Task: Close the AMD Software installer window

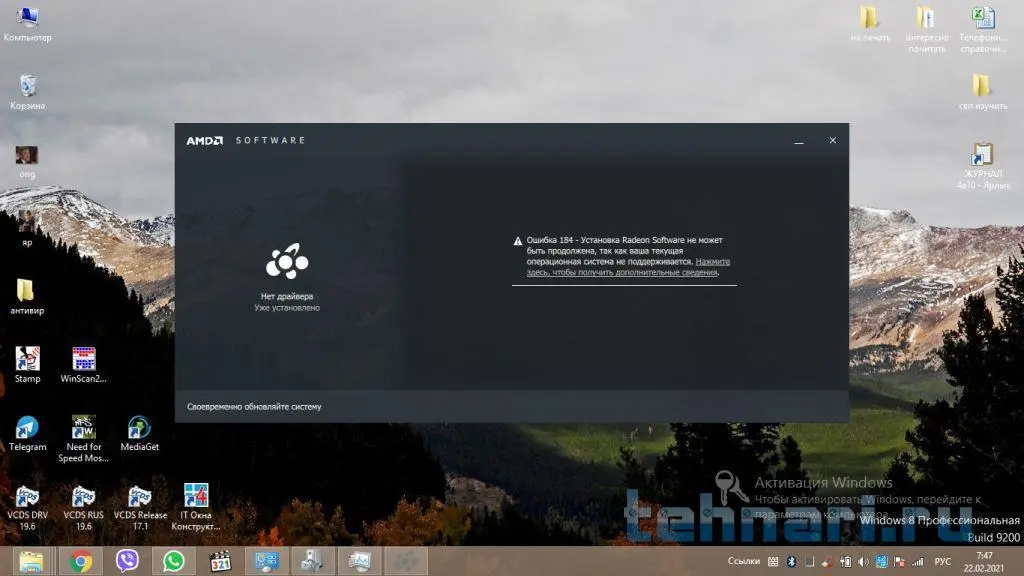Action: (x=833, y=140)
